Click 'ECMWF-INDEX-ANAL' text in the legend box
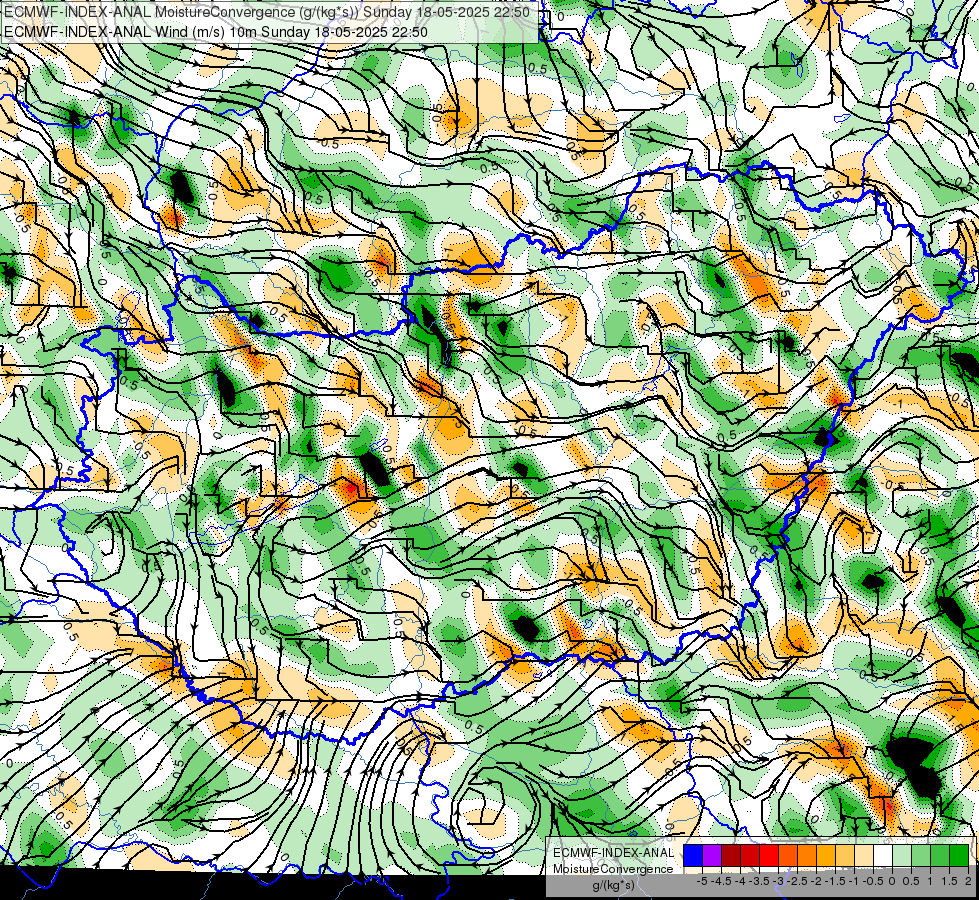Viewport: 979px width, 900px height. (x=613, y=853)
